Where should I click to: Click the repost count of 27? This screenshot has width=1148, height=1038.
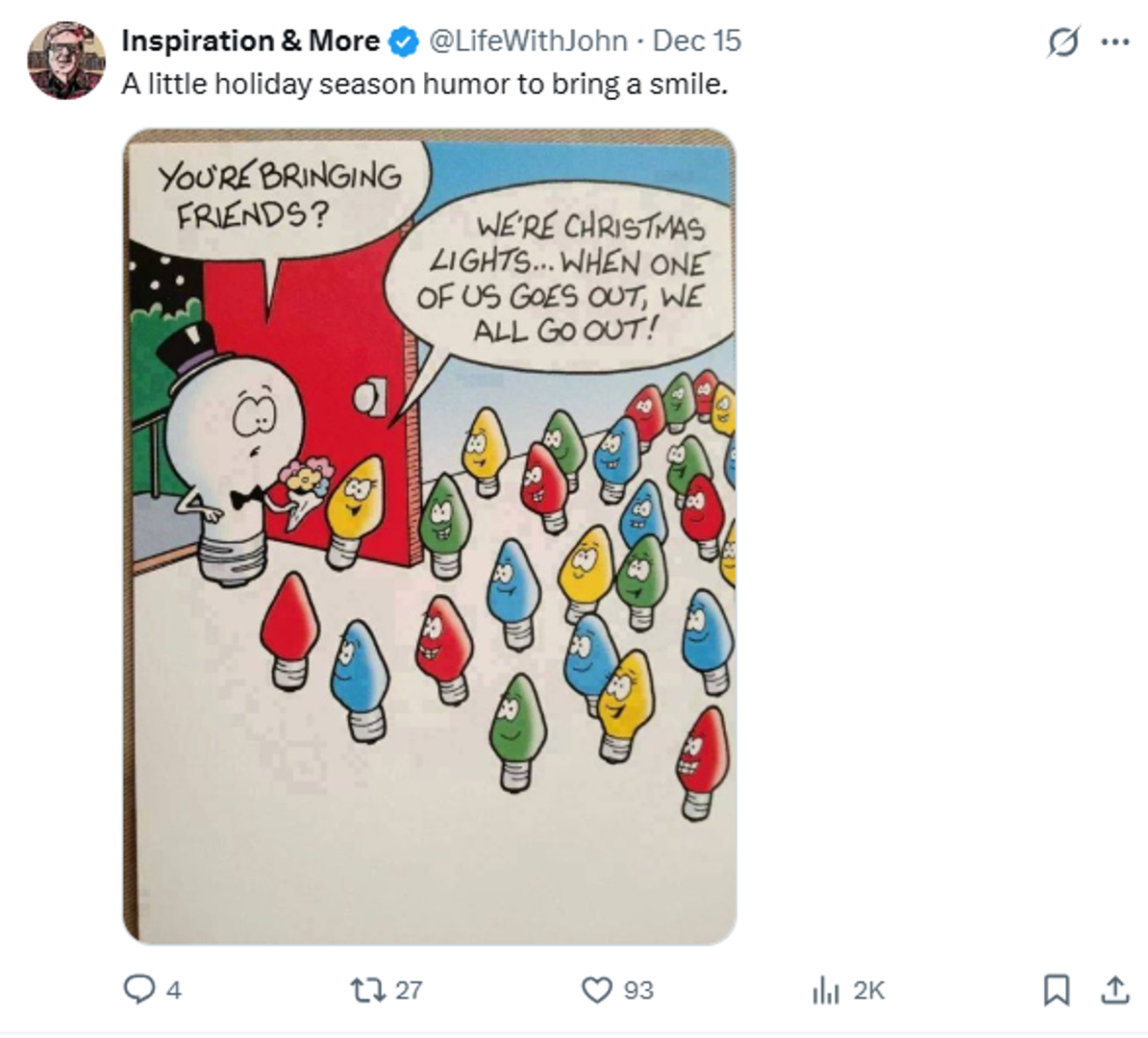pyautogui.click(x=409, y=990)
